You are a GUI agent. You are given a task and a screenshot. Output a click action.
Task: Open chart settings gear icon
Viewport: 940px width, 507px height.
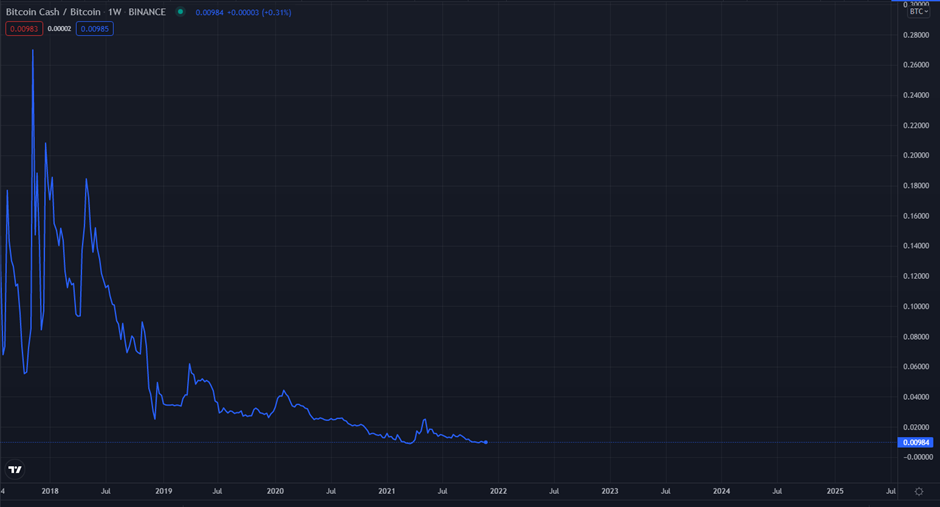click(918, 491)
